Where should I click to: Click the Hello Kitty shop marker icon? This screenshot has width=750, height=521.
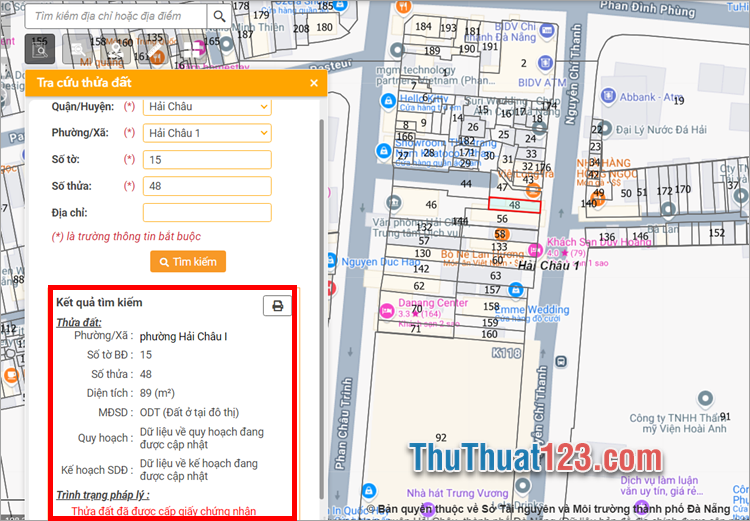point(388,100)
